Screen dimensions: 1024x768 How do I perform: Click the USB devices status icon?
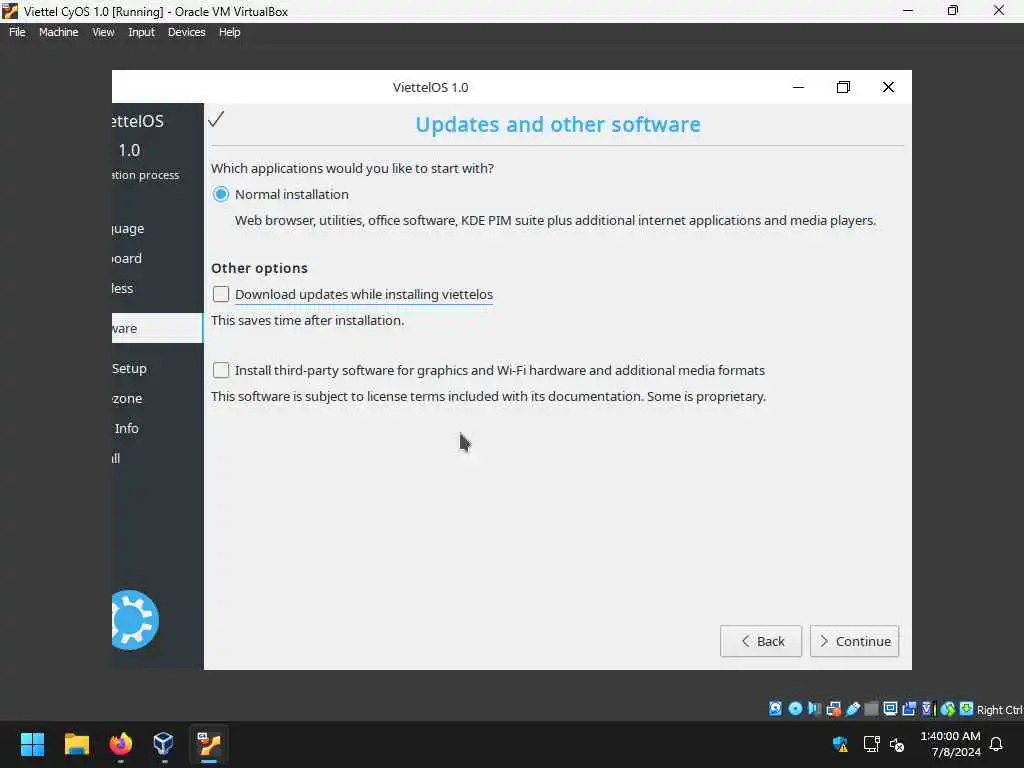852,709
